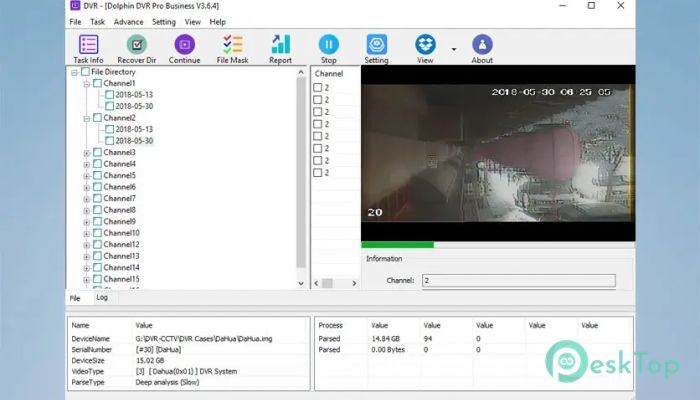
Task: Click the video preview frame
Action: coord(498,153)
